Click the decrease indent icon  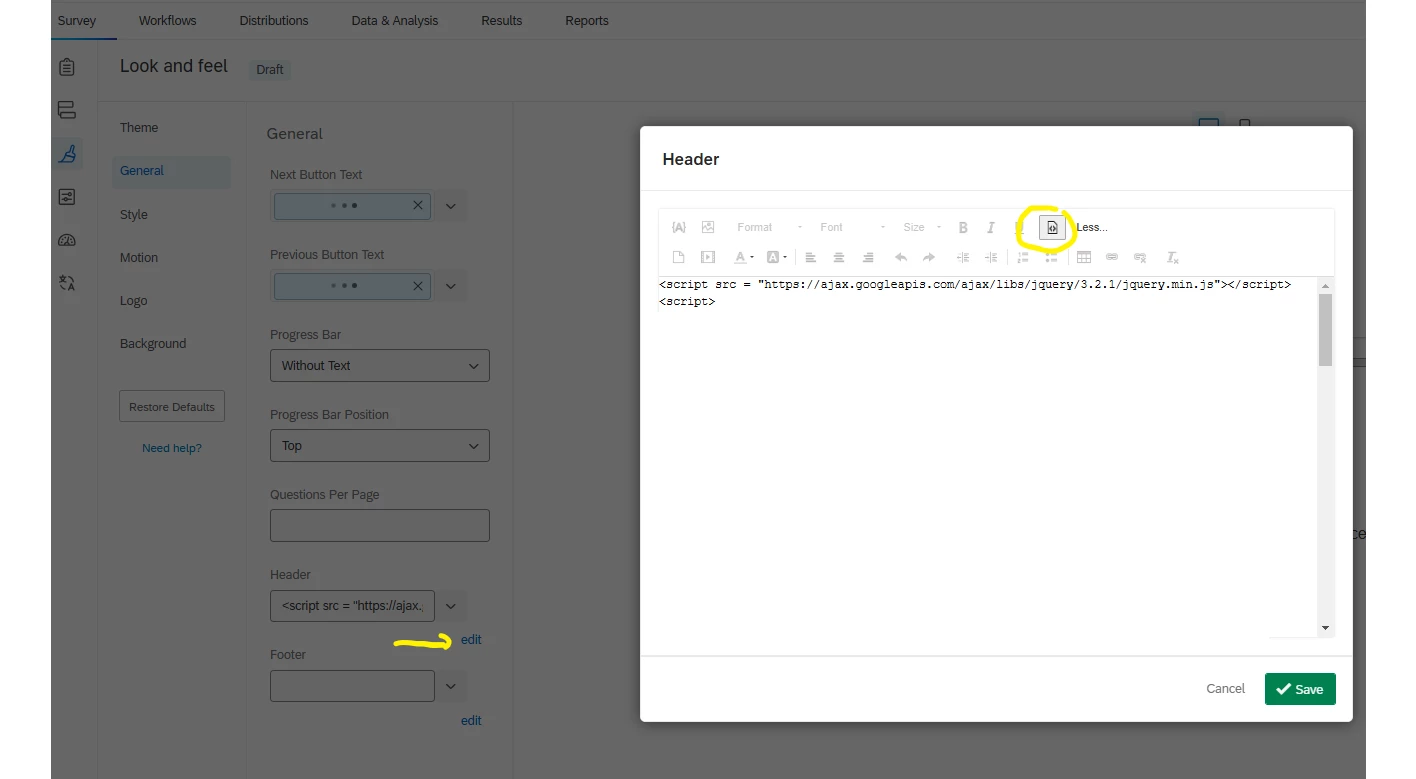[963, 257]
